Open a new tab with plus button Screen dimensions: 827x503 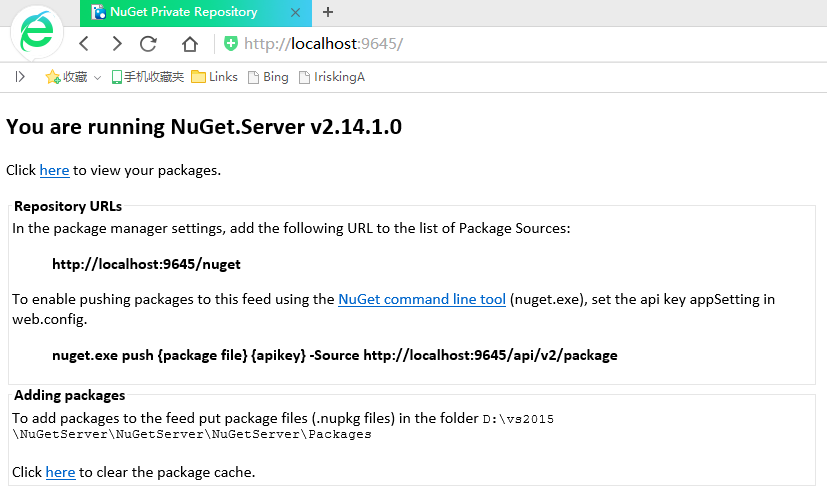tap(328, 12)
